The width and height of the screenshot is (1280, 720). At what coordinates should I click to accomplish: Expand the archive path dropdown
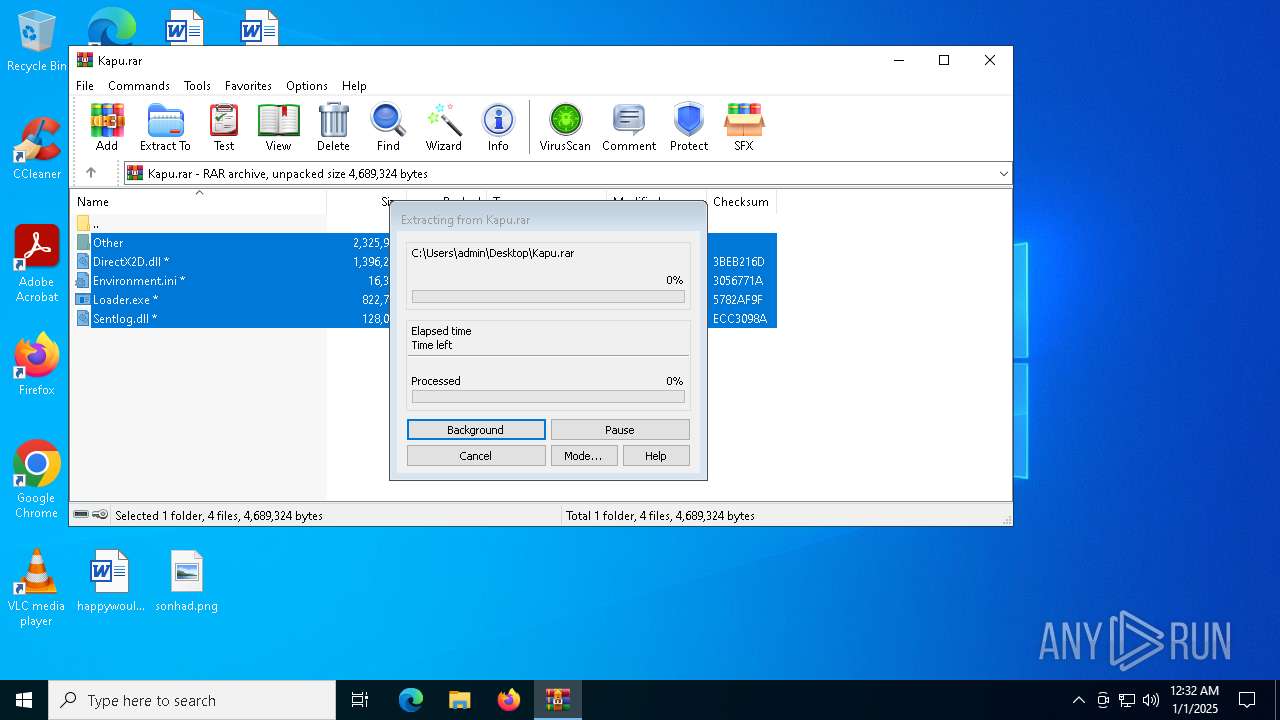pos(1003,174)
